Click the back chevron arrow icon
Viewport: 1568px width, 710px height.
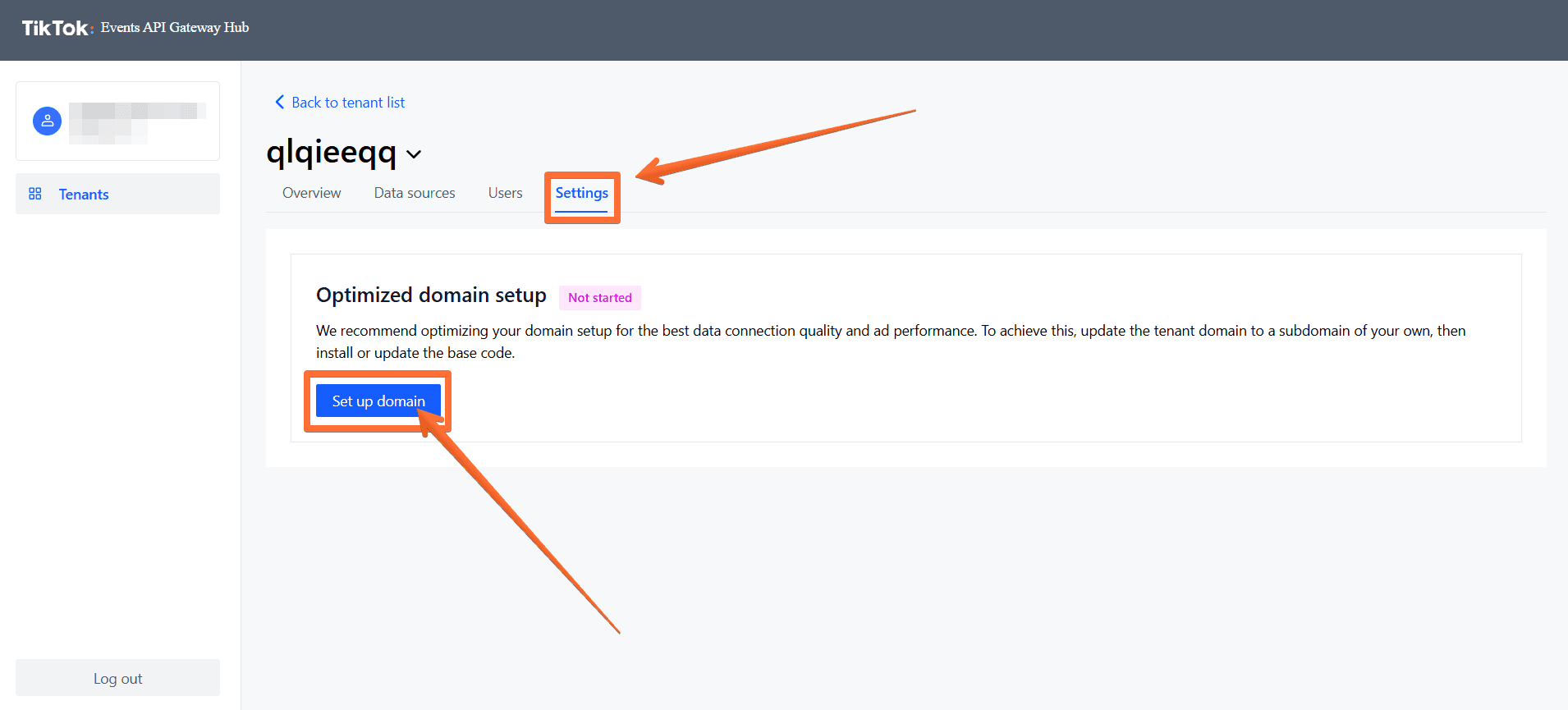click(x=279, y=102)
